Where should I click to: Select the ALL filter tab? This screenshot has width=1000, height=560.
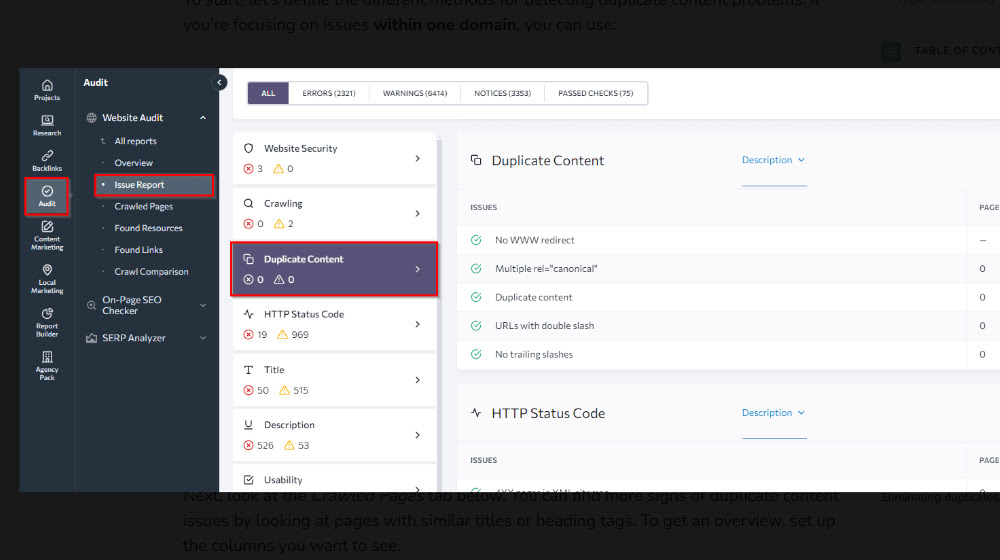tap(268, 93)
